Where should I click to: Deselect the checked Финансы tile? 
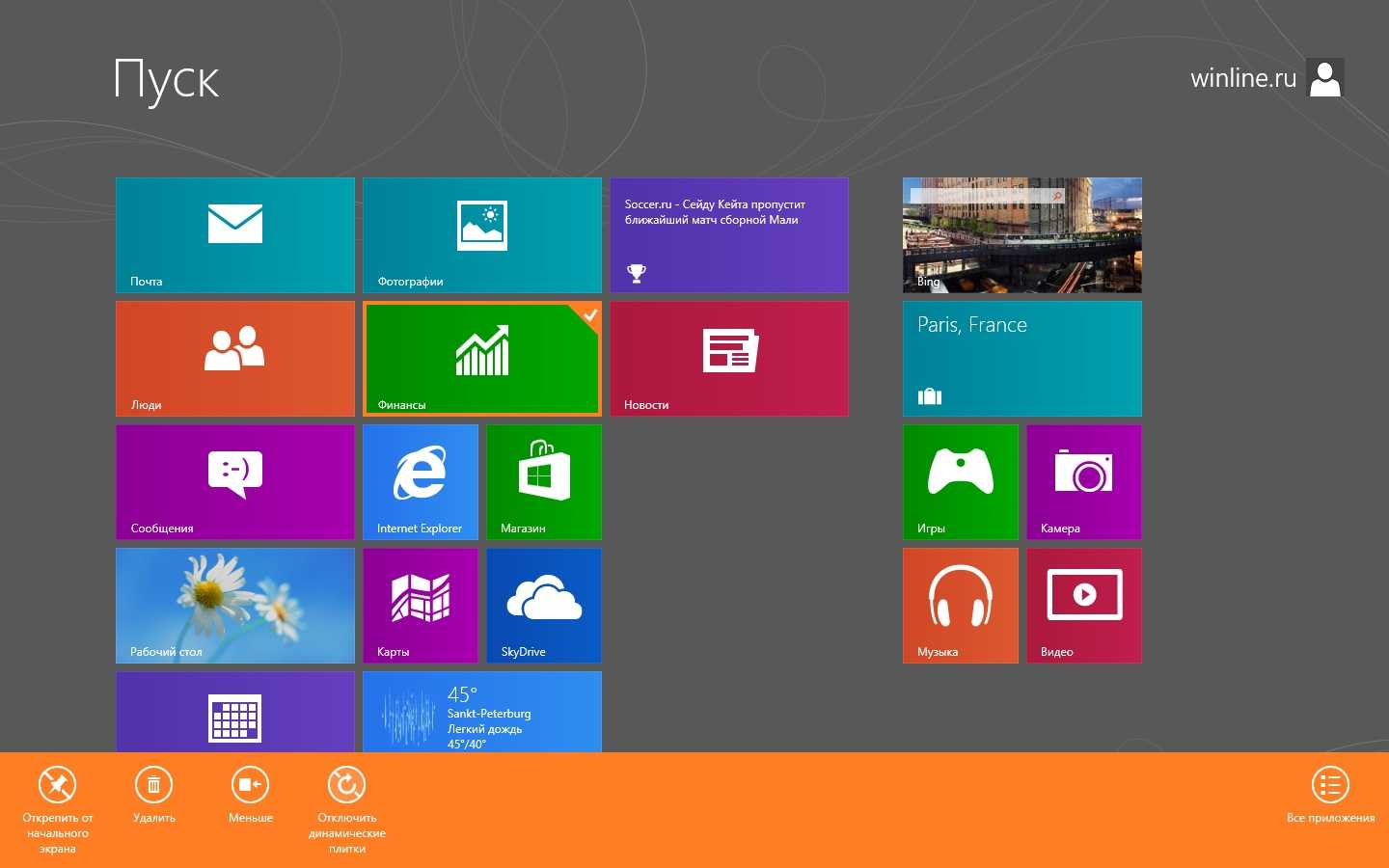482,359
